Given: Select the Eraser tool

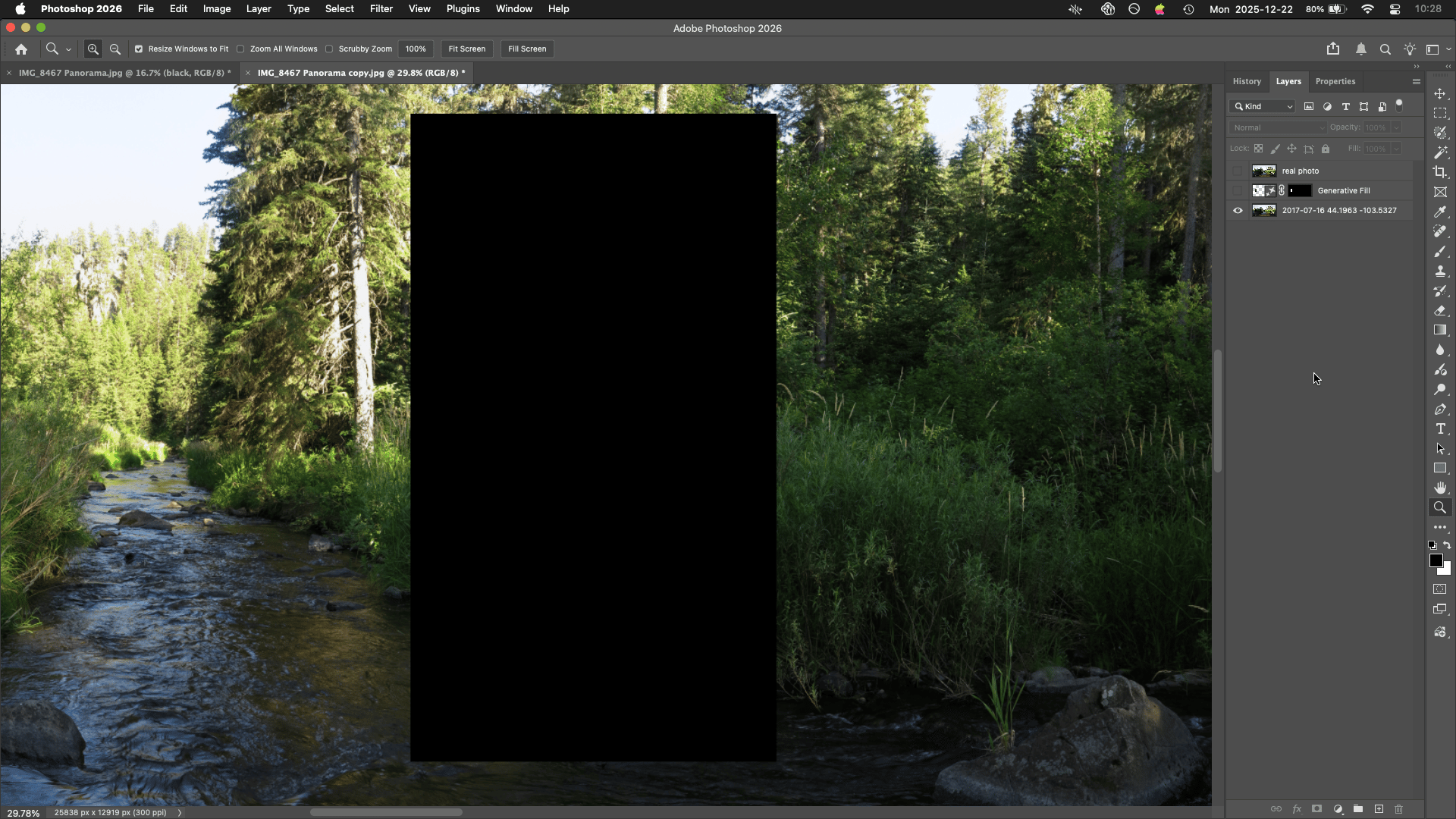Looking at the screenshot, I should (x=1439, y=310).
